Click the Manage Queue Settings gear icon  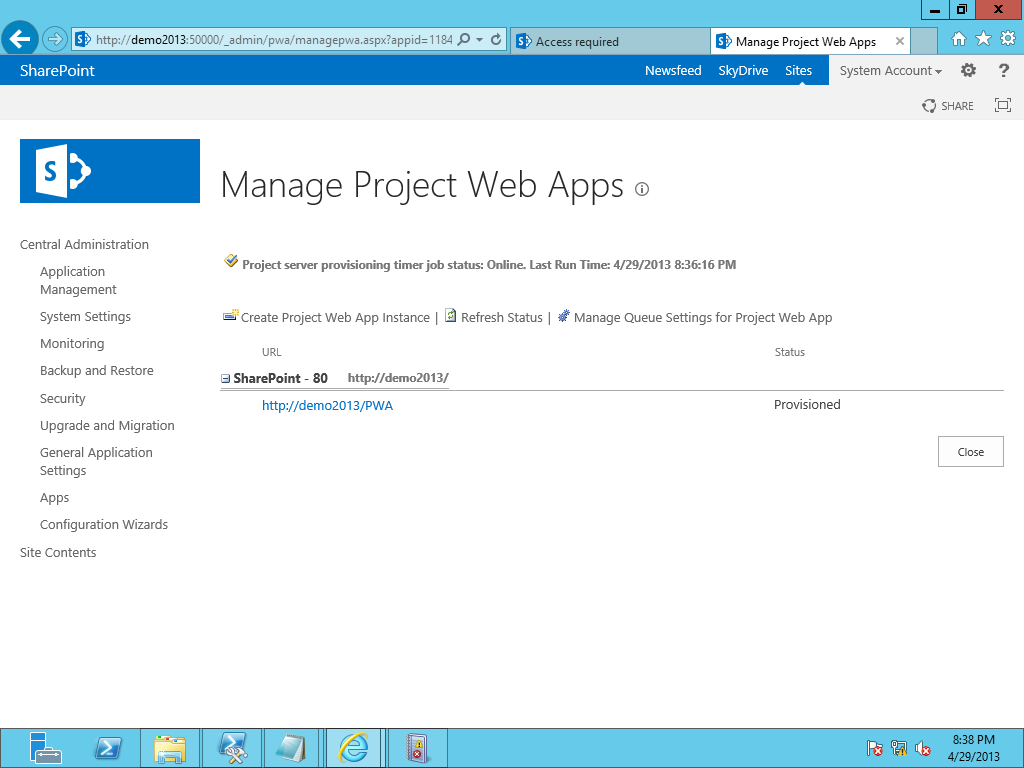click(564, 315)
